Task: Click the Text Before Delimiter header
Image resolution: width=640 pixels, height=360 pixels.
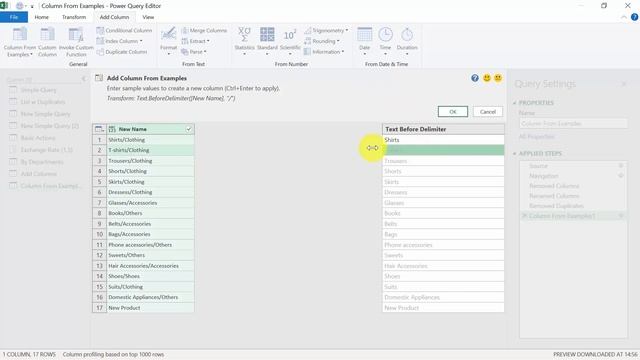Action: tap(443, 129)
